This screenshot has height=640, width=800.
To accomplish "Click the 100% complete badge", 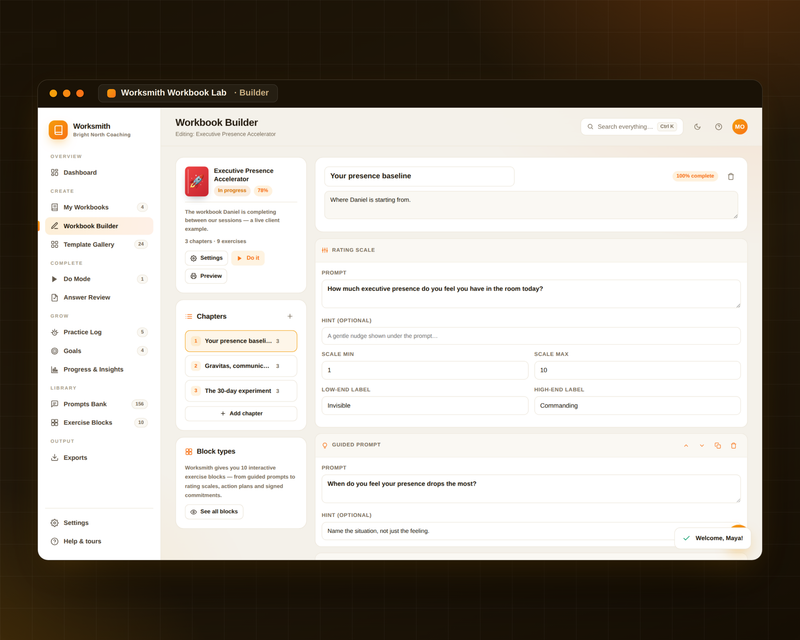I will coord(695,176).
